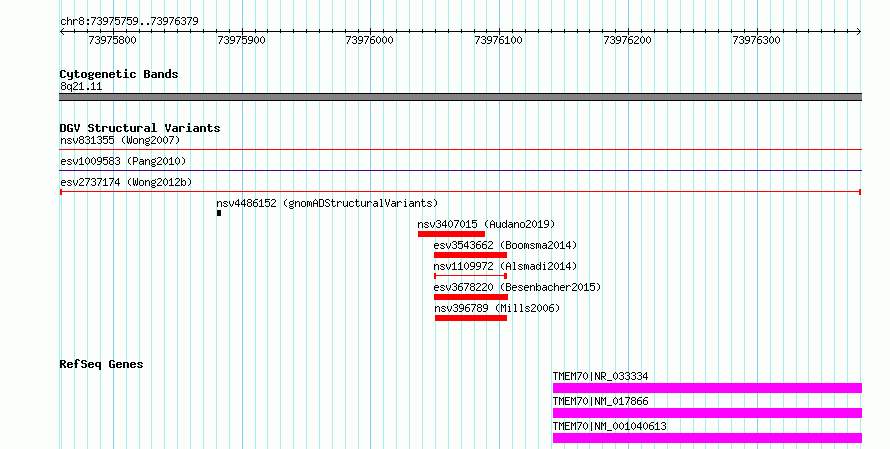Open nsv831355 (Wong2007) variant label

pos(120,140)
